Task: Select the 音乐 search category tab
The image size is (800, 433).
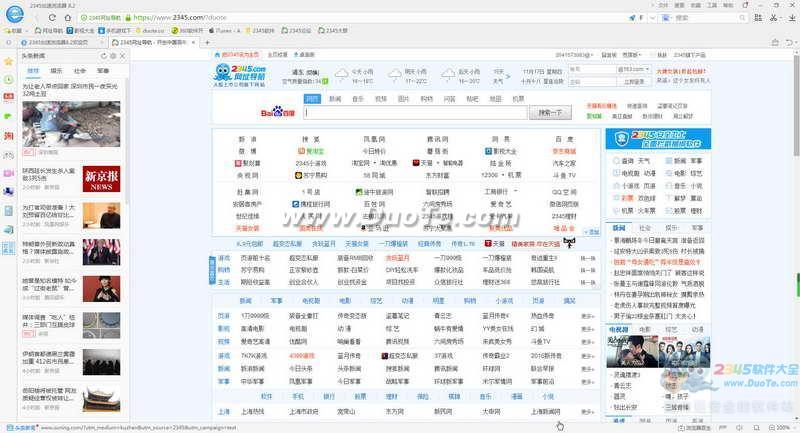Action: pos(358,99)
